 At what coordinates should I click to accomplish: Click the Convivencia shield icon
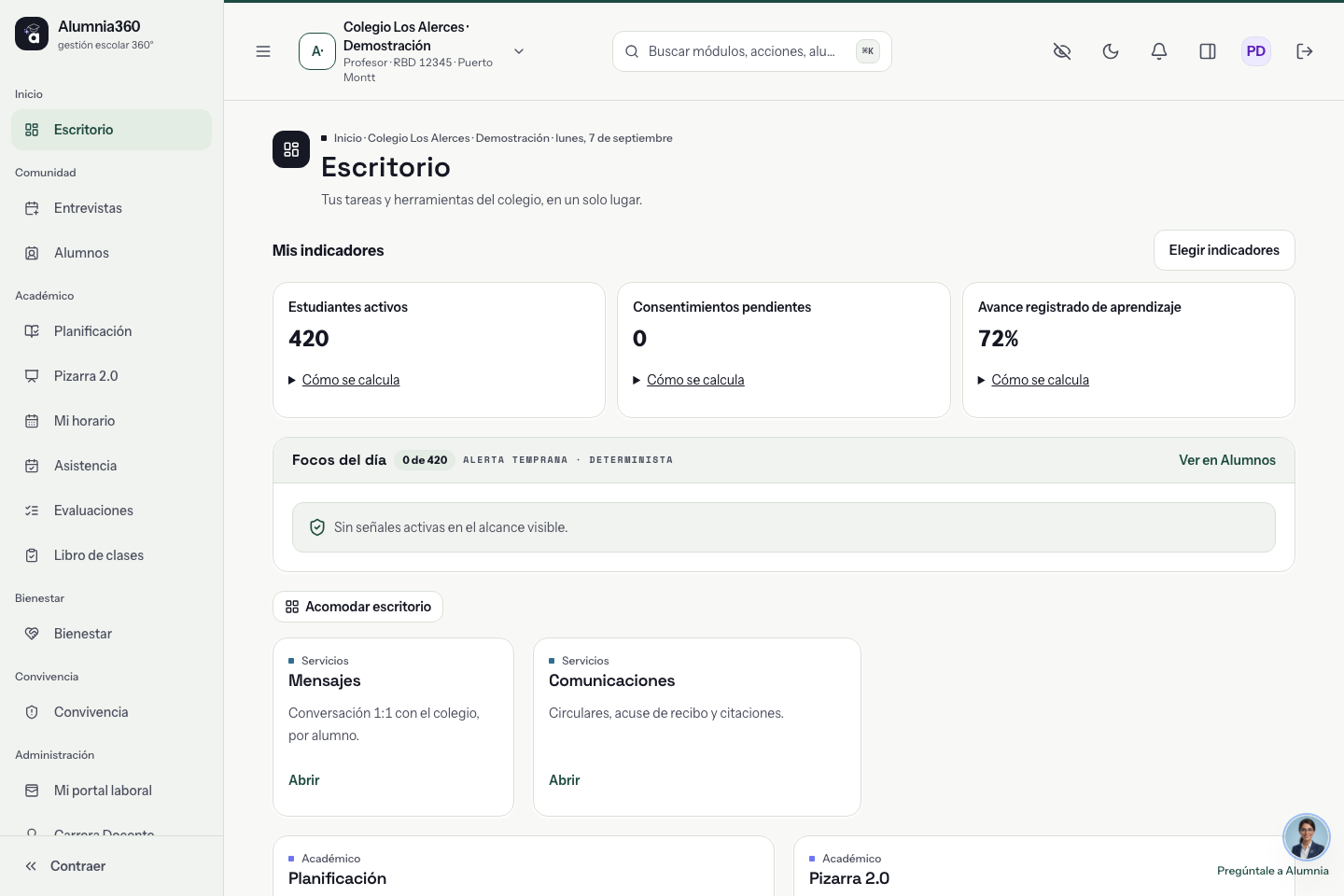(x=32, y=712)
